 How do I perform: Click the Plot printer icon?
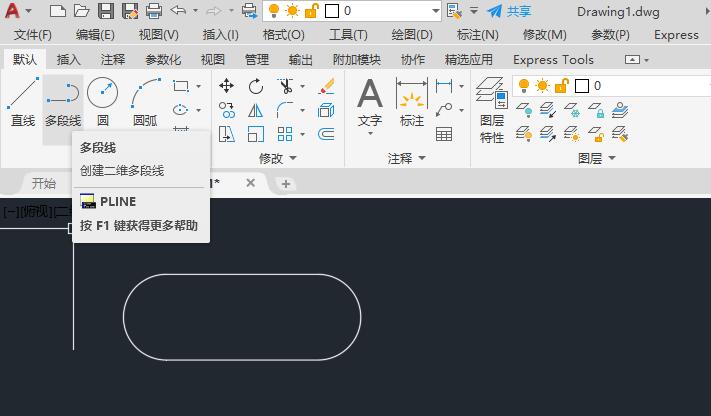point(154,10)
